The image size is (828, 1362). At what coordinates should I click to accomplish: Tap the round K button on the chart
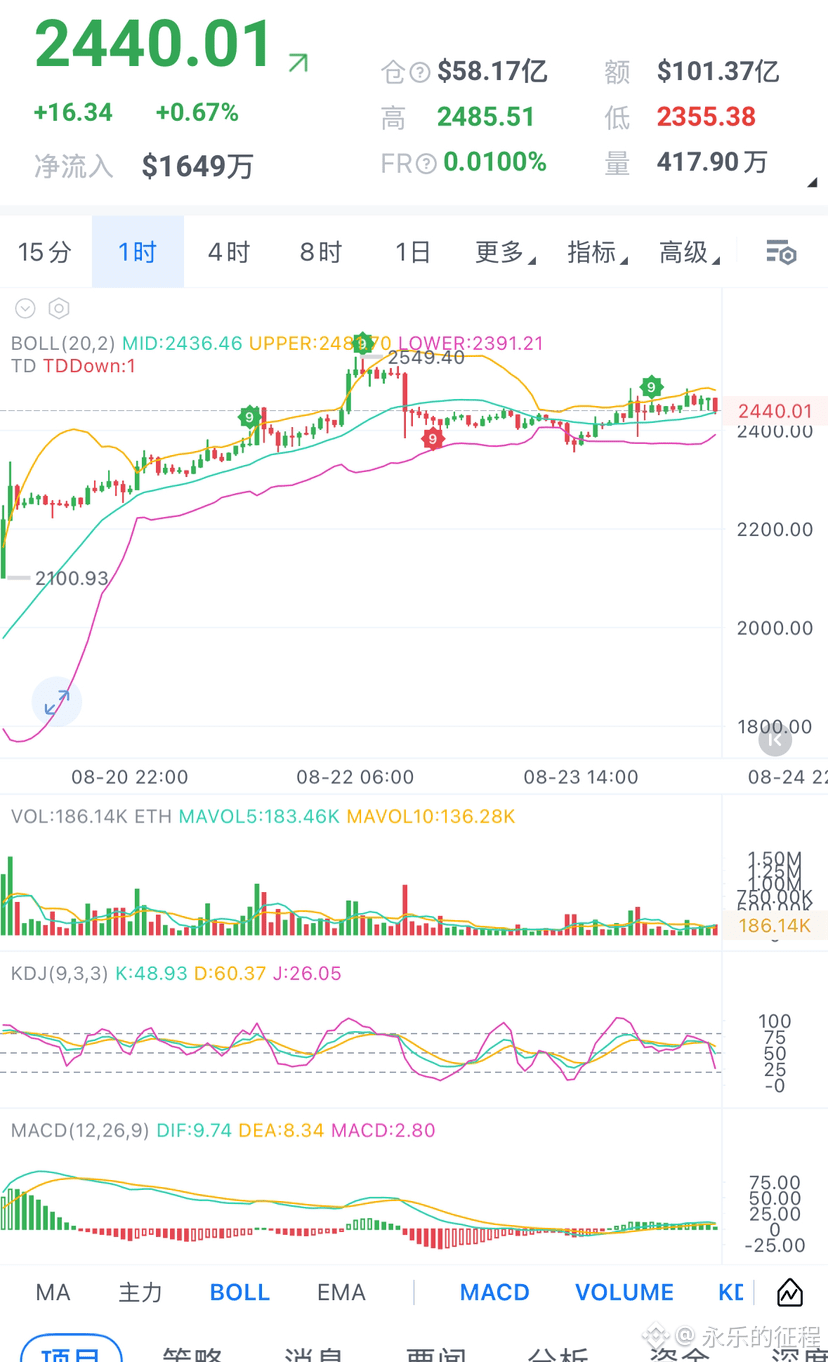click(775, 740)
